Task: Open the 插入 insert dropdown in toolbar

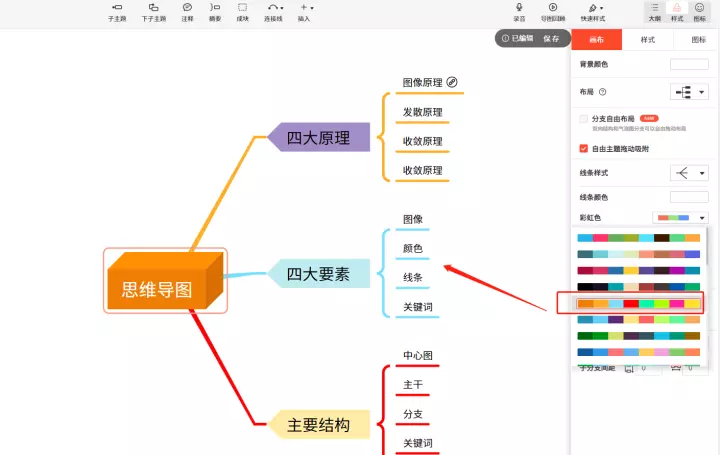Action: tap(304, 8)
